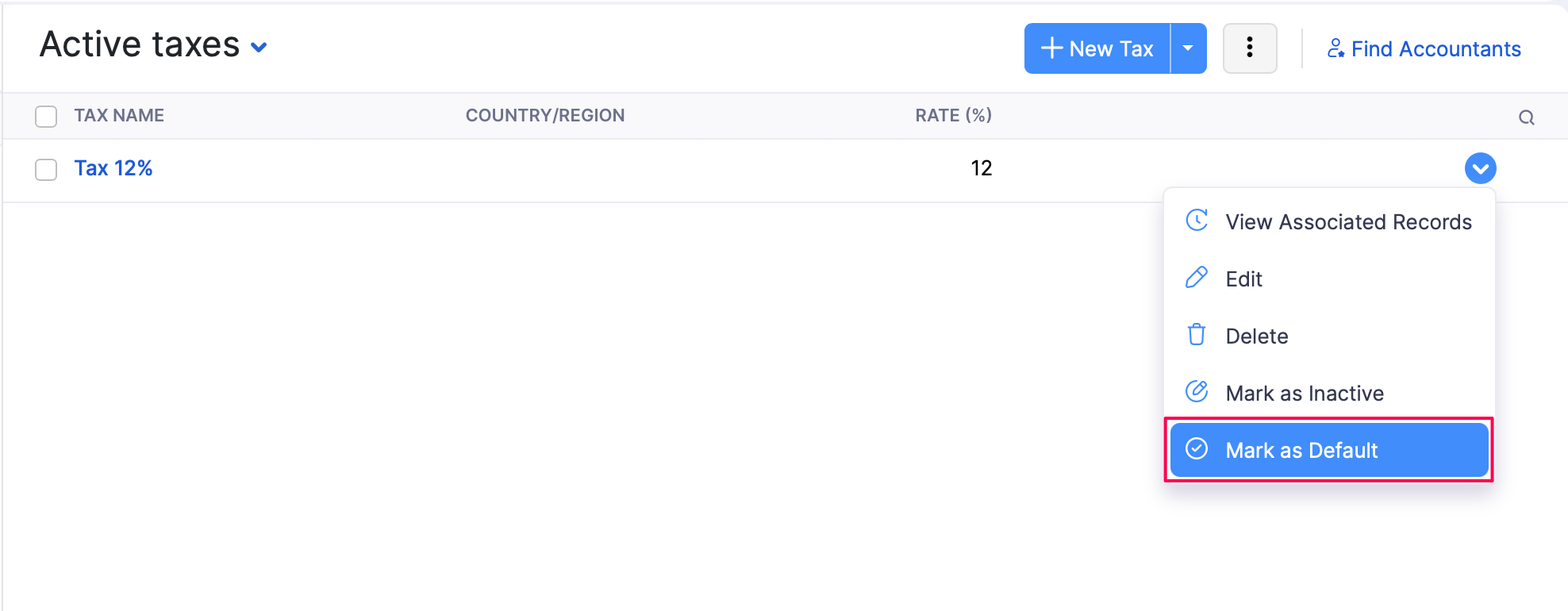Open the New Tax dropdown arrow
Viewport: 1568px width, 611px height.
(1188, 48)
